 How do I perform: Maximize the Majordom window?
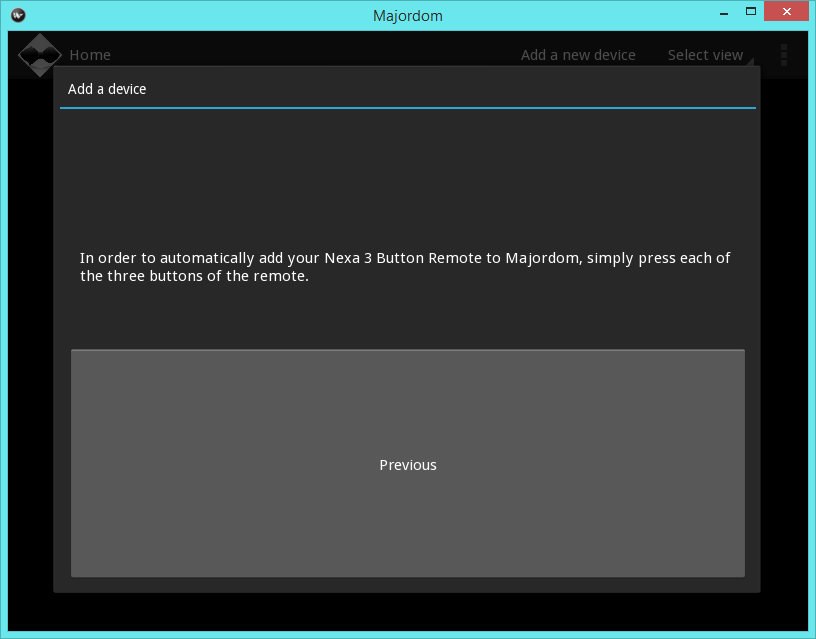tap(751, 13)
